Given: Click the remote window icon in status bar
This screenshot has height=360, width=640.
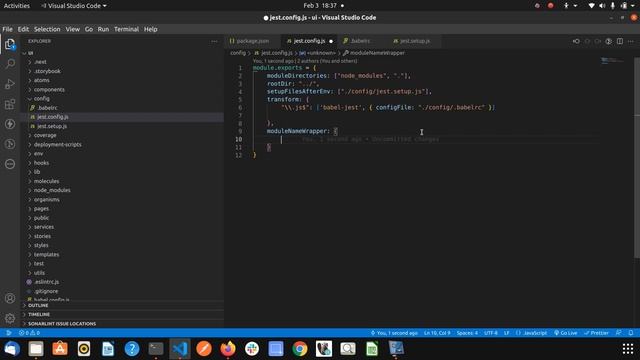Looking at the screenshot, I should coord(9,333).
